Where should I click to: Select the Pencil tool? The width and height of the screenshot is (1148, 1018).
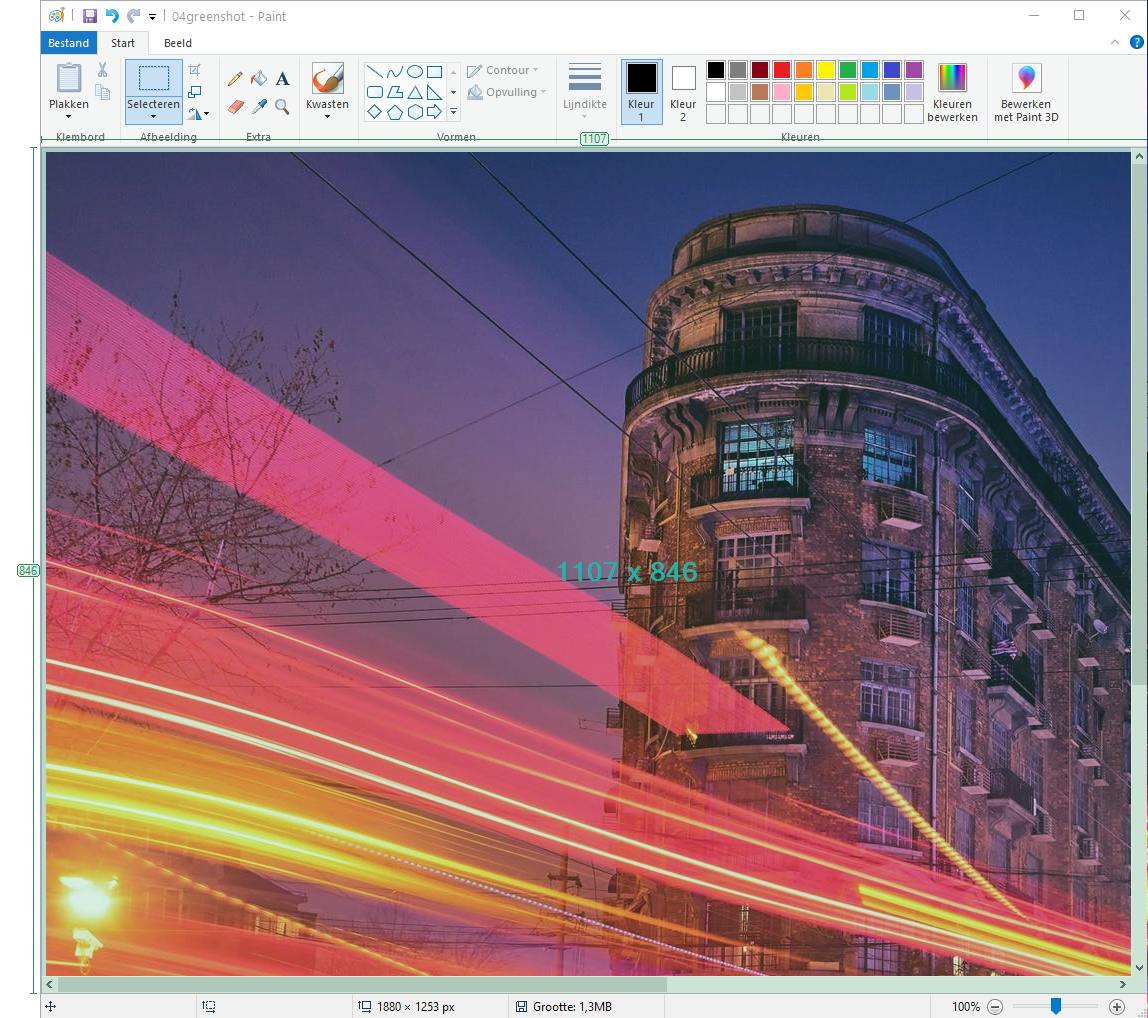(x=235, y=78)
